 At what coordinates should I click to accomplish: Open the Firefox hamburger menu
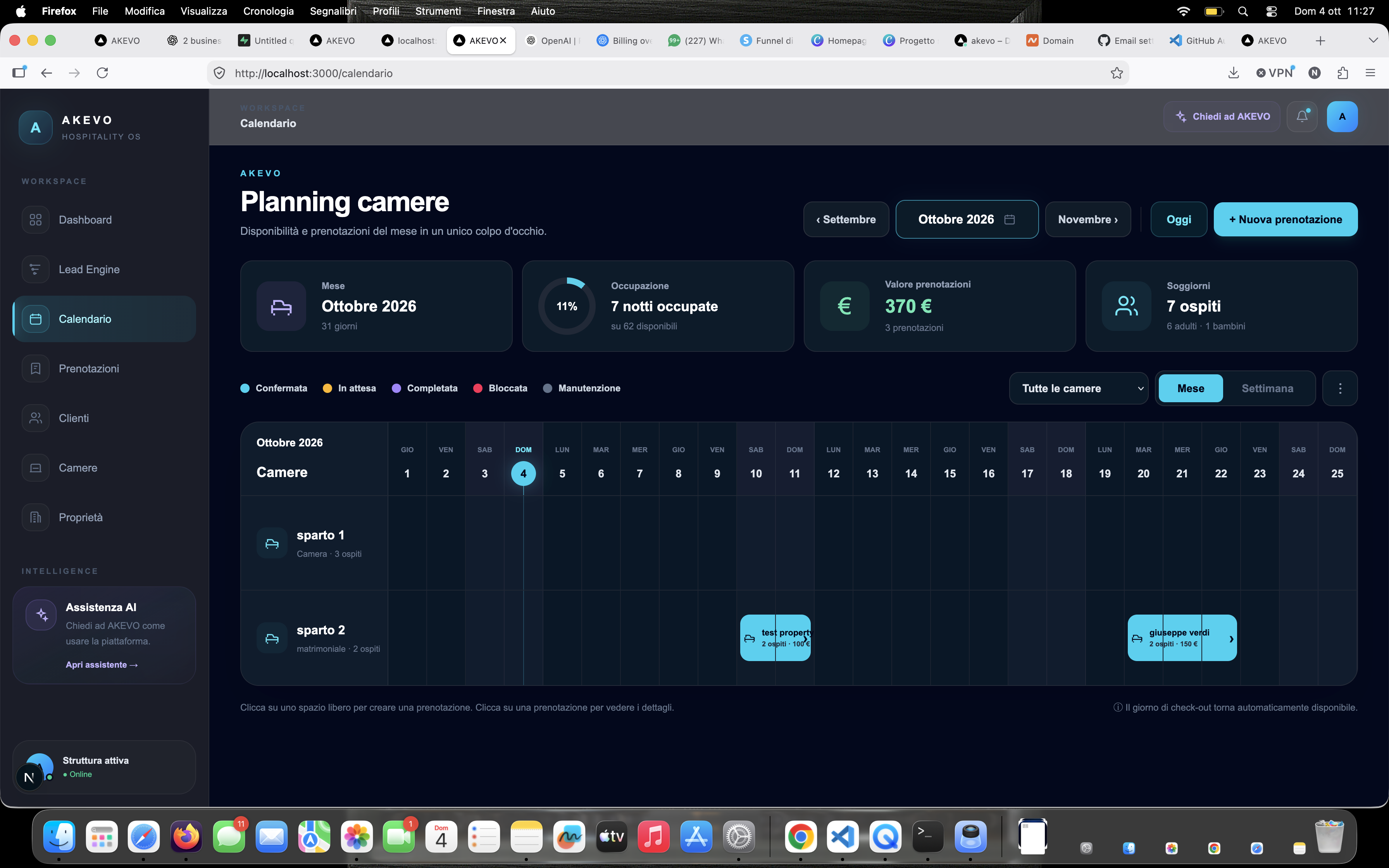click(x=1371, y=73)
